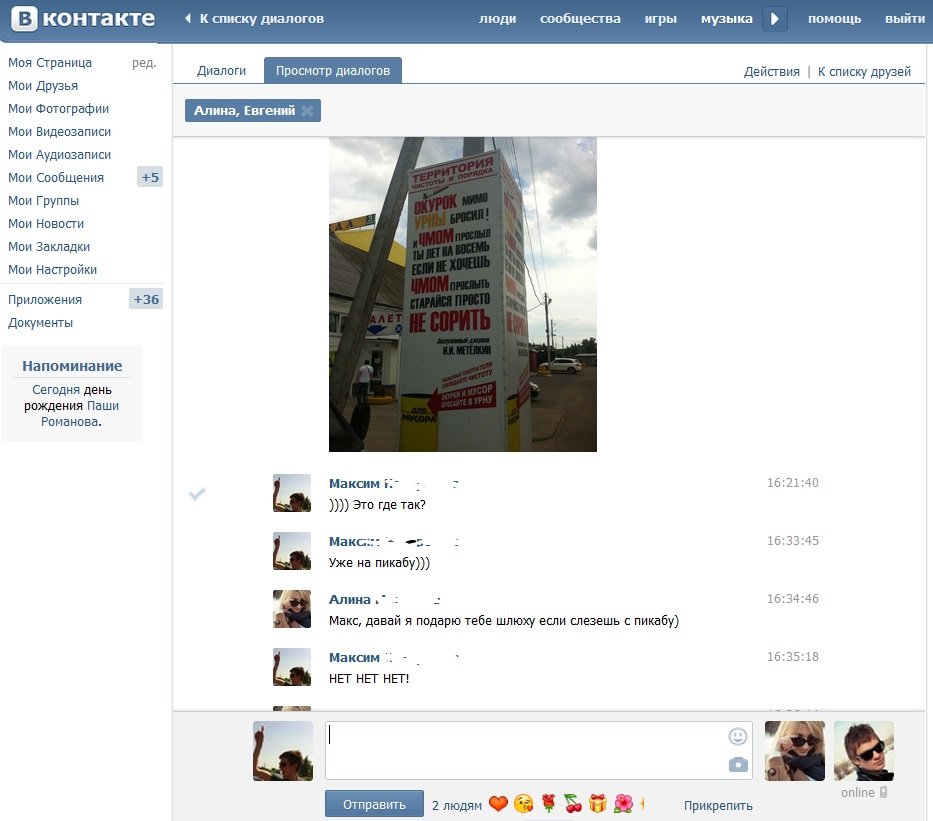
Task: Remove the Алина, Евгений dialog tag
Action: click(x=307, y=111)
